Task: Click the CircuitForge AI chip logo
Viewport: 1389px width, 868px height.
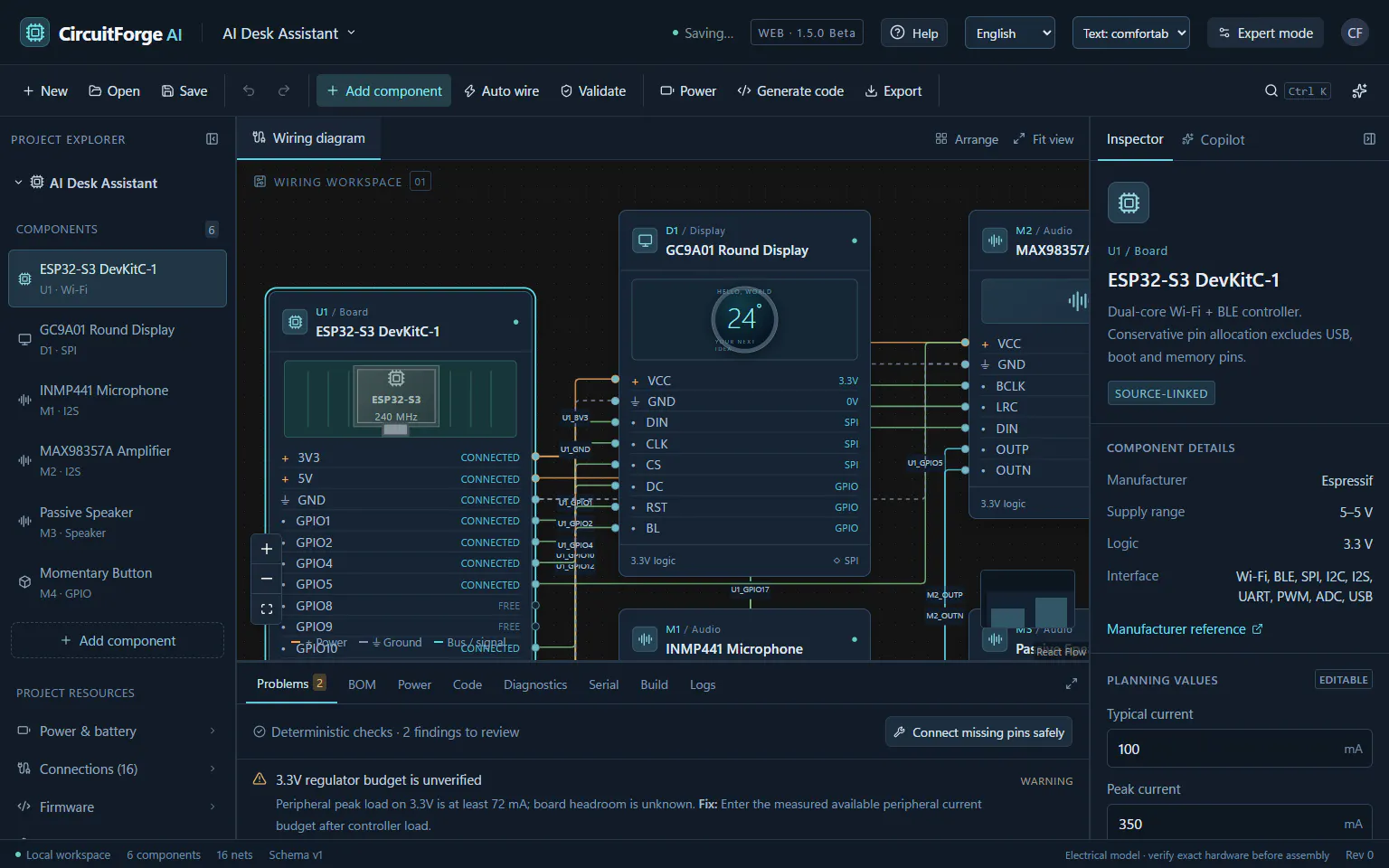Action: pos(34,33)
